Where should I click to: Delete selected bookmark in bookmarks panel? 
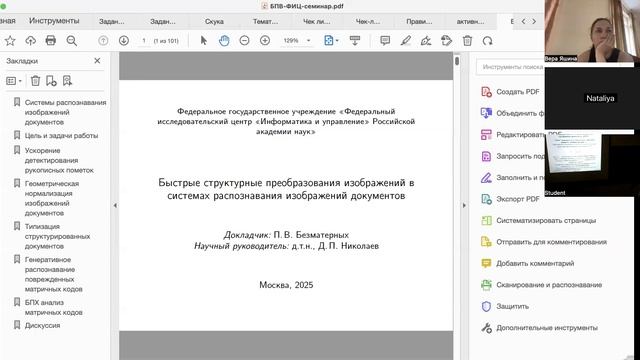(x=36, y=81)
